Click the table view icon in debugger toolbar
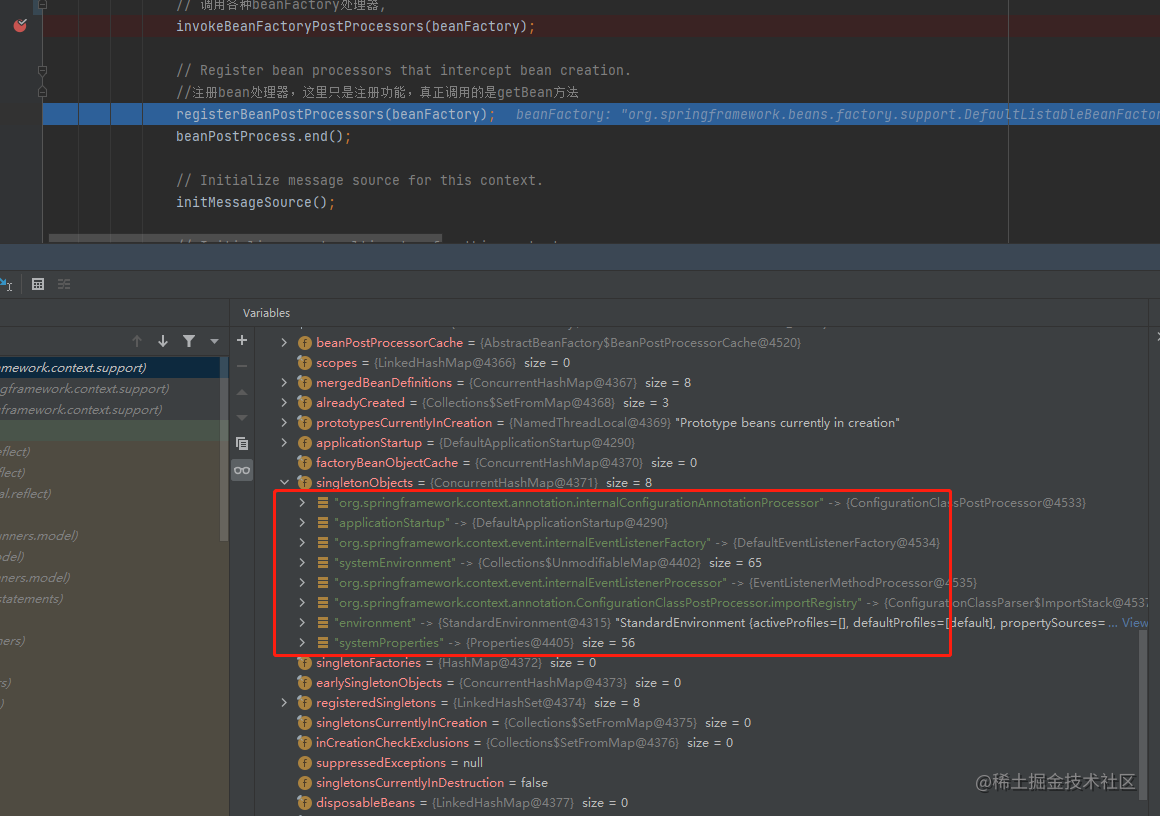Screen dimensions: 1160x816 (38, 284)
